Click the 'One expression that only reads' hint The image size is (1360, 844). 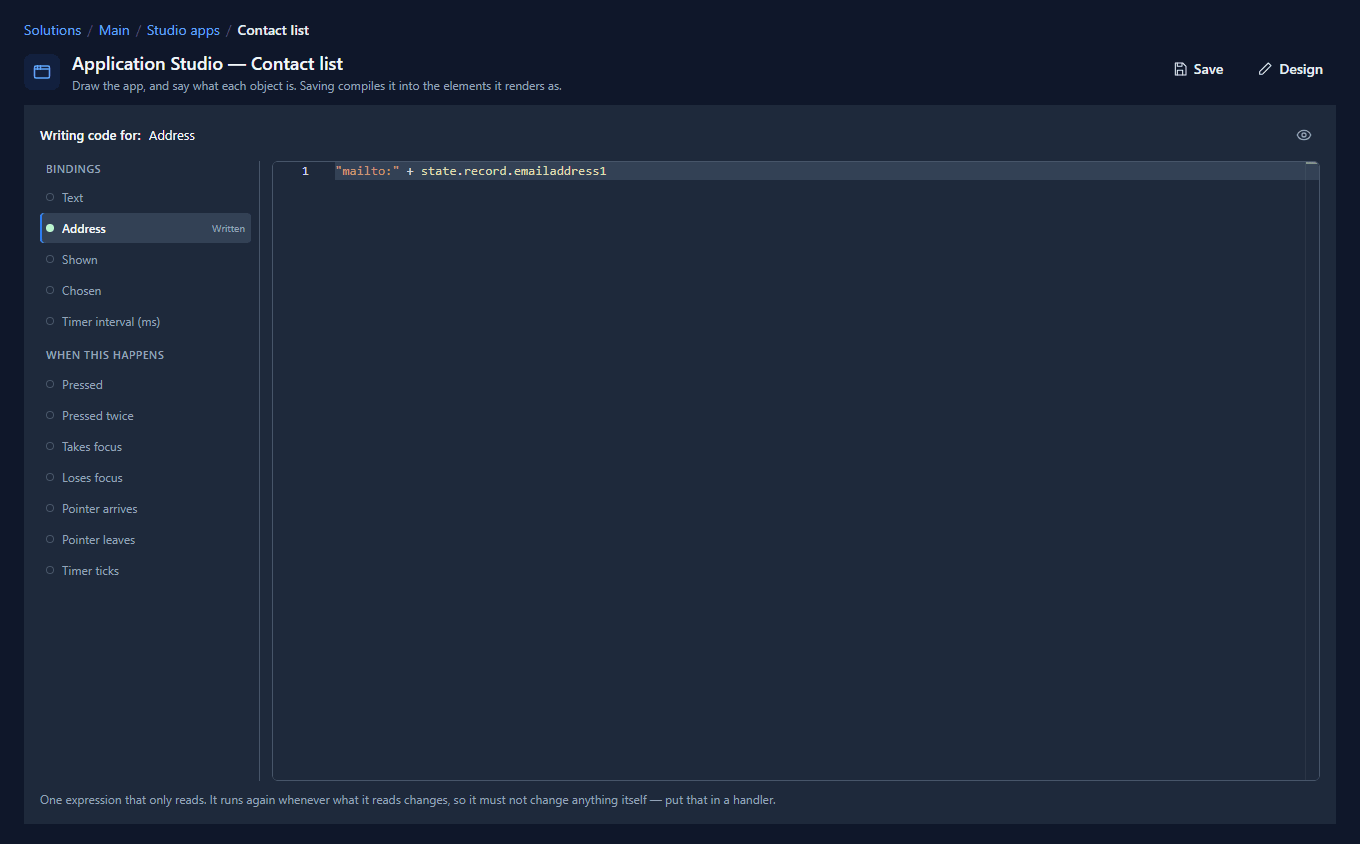coord(408,800)
